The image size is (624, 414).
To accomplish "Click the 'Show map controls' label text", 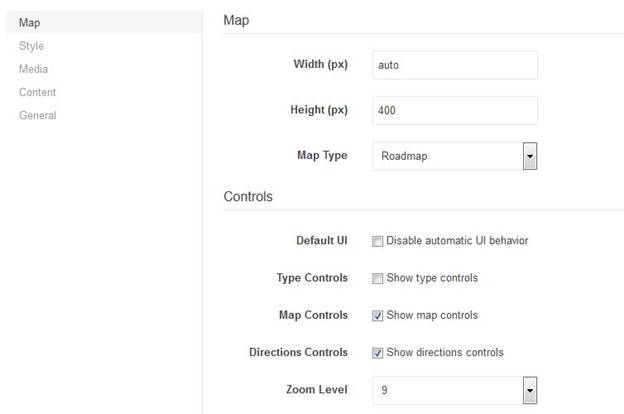I will coord(432,315).
